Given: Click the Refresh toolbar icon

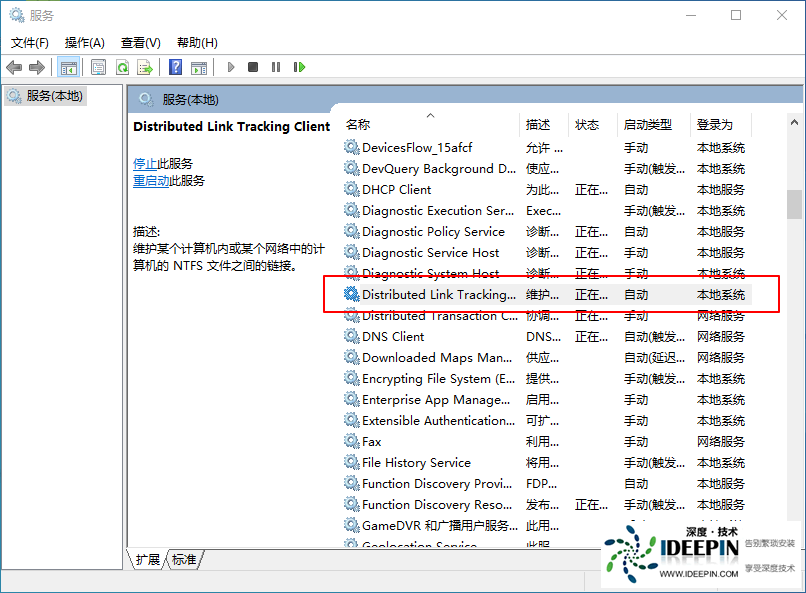Looking at the screenshot, I should [122, 67].
